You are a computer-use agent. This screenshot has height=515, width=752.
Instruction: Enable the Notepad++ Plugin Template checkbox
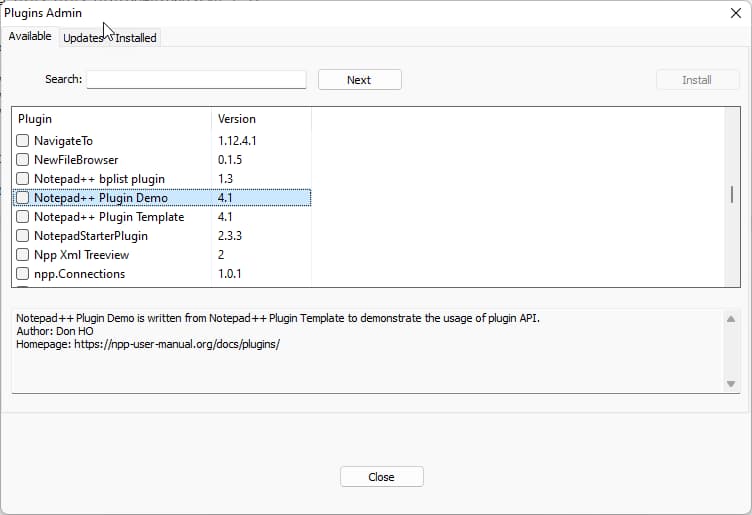tap(23, 217)
